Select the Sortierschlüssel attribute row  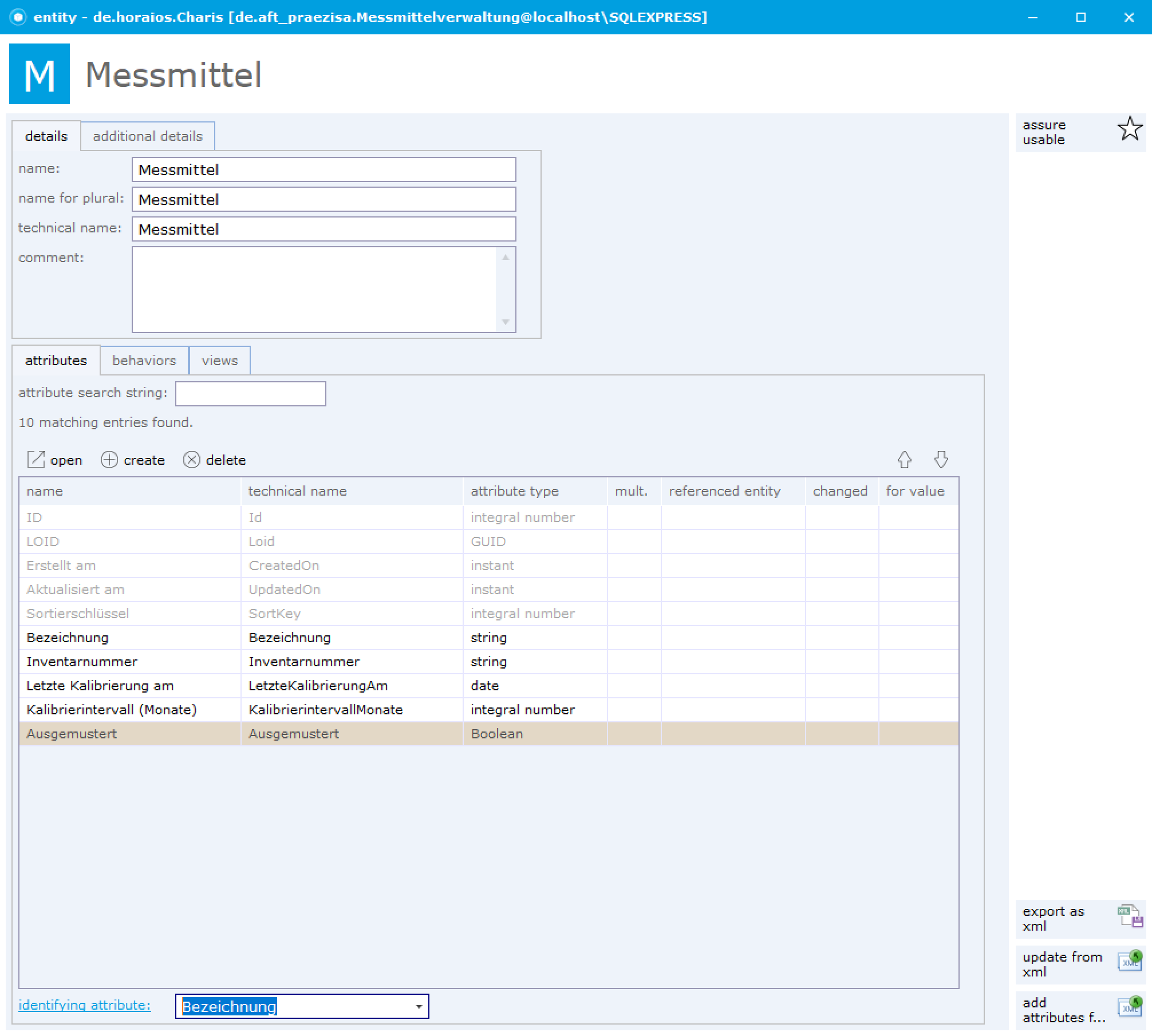tap(489, 614)
